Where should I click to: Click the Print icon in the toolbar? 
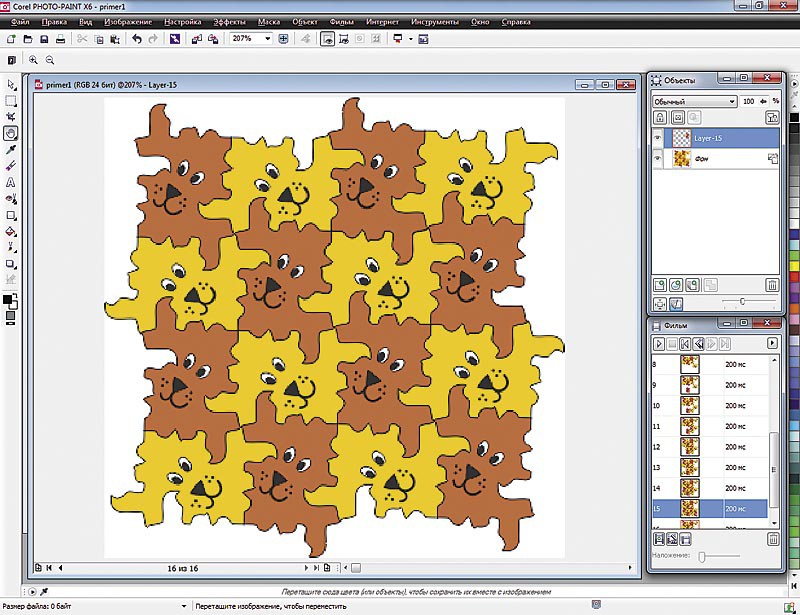(x=61, y=39)
